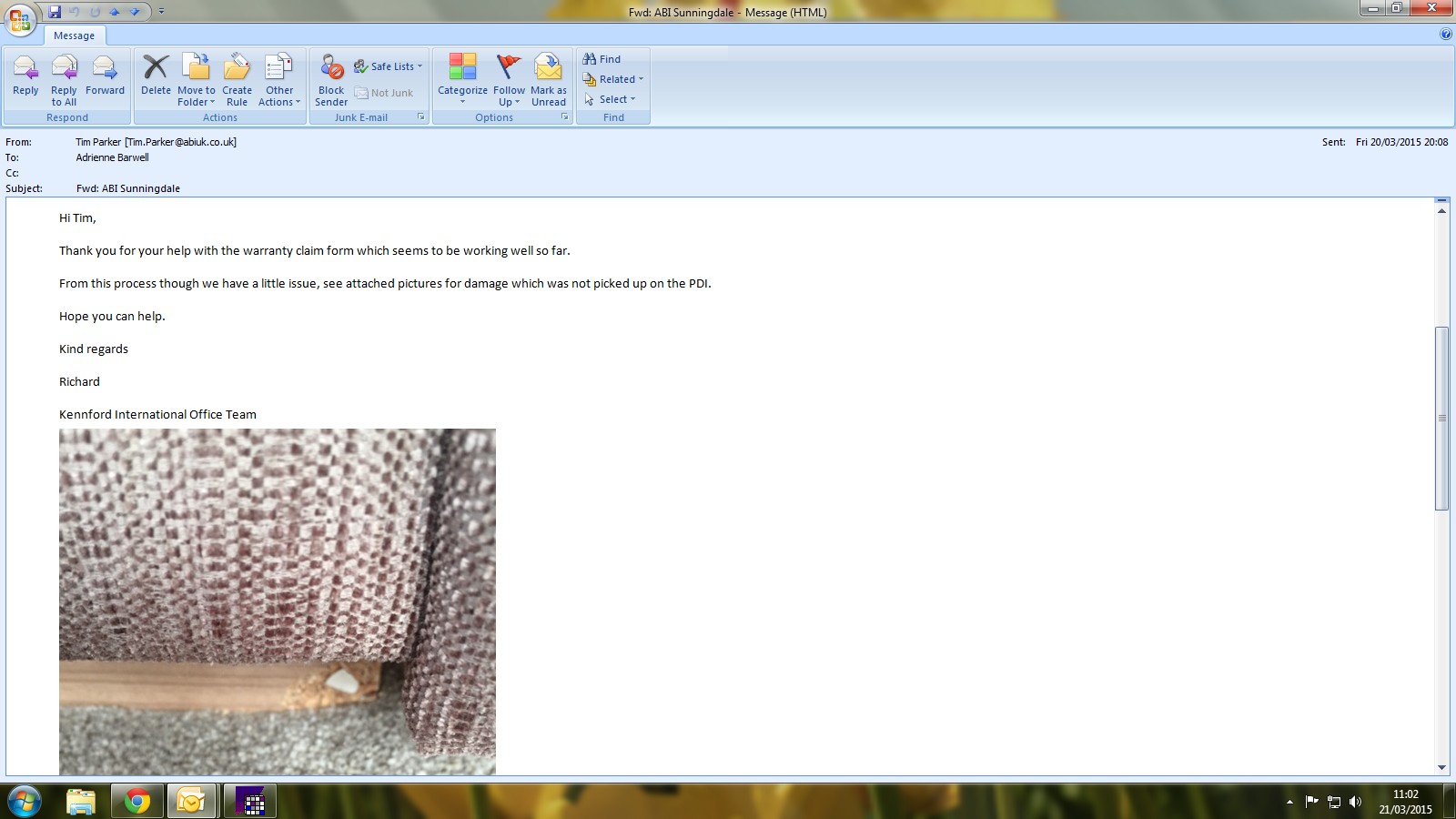Mark the message as Unread
The image size is (1456, 819).
point(549,80)
